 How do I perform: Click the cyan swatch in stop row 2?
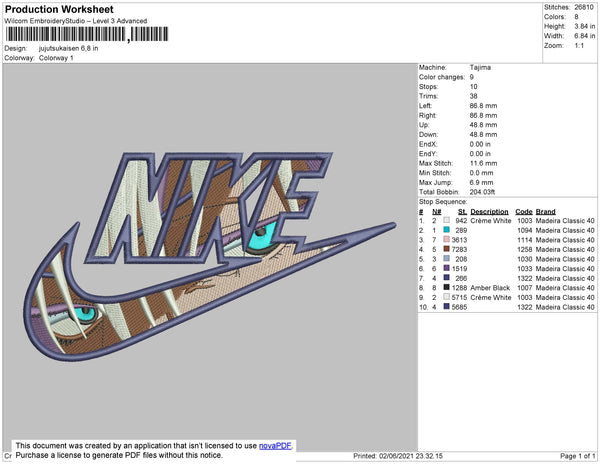point(447,230)
